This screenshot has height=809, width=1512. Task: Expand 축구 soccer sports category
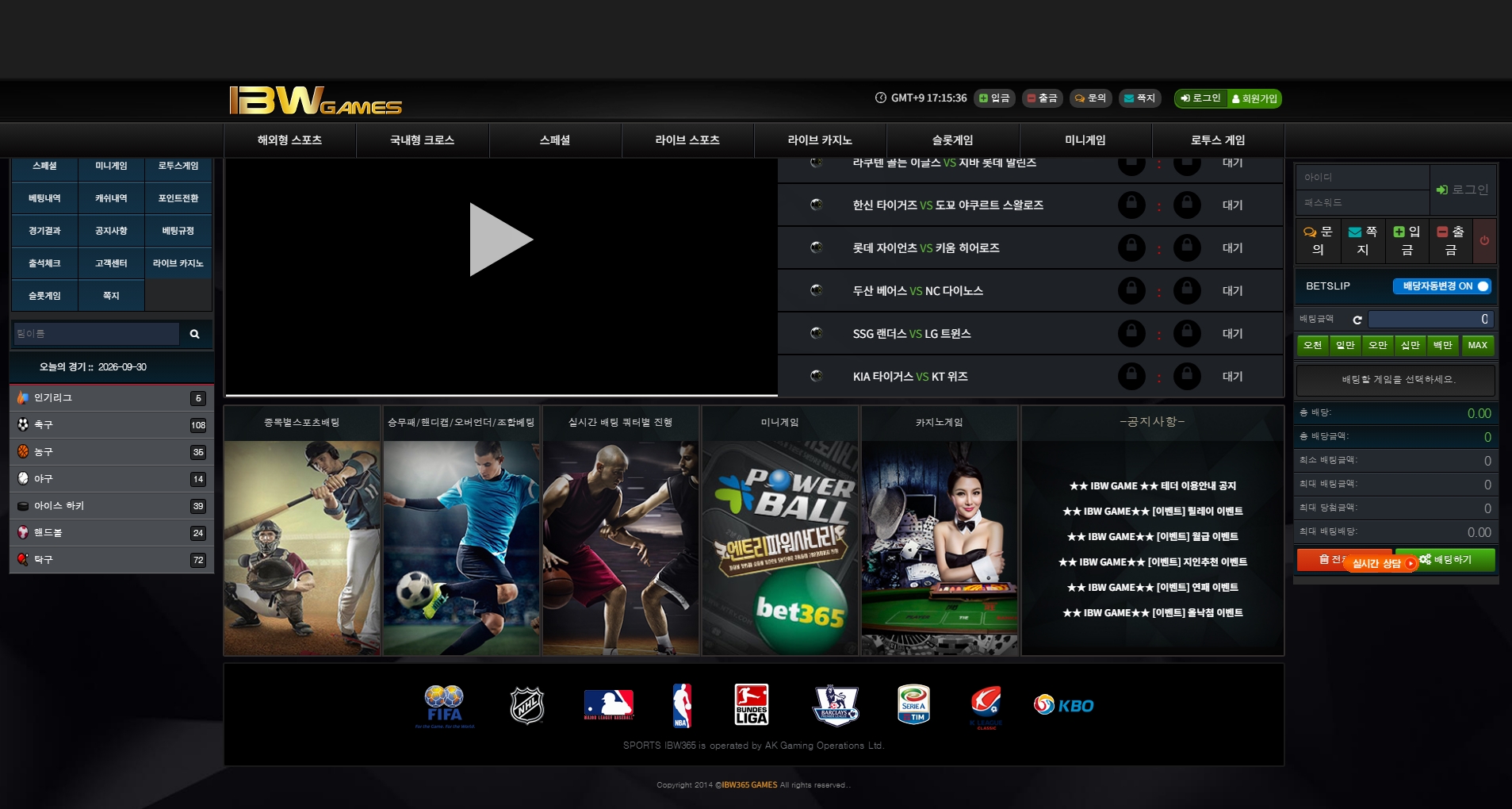click(112, 425)
